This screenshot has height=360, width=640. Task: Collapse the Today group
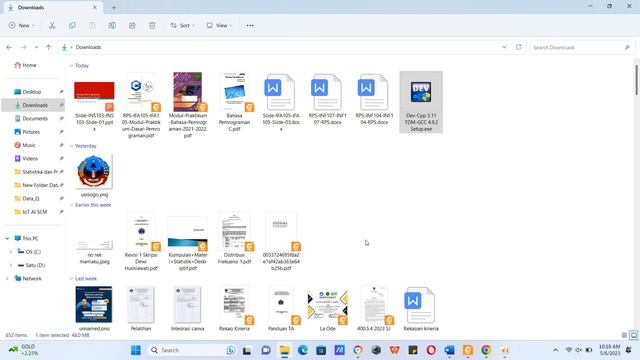(x=71, y=65)
